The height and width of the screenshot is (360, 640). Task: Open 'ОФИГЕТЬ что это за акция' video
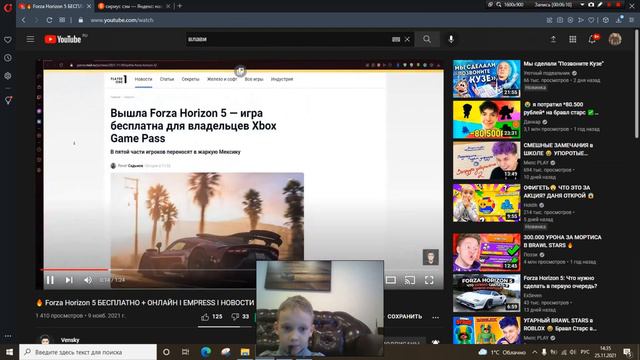click(x=487, y=203)
